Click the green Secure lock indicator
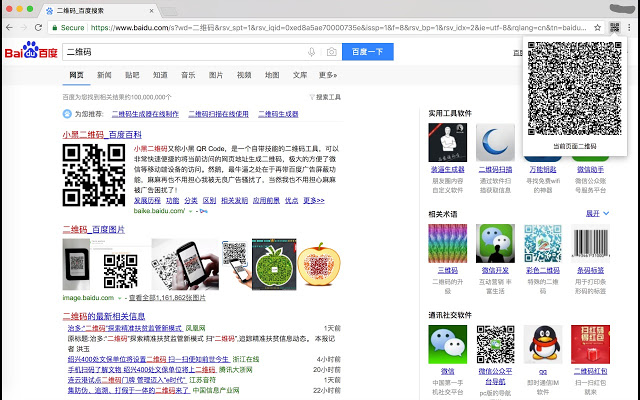This screenshot has width=640, height=400. coord(68,27)
